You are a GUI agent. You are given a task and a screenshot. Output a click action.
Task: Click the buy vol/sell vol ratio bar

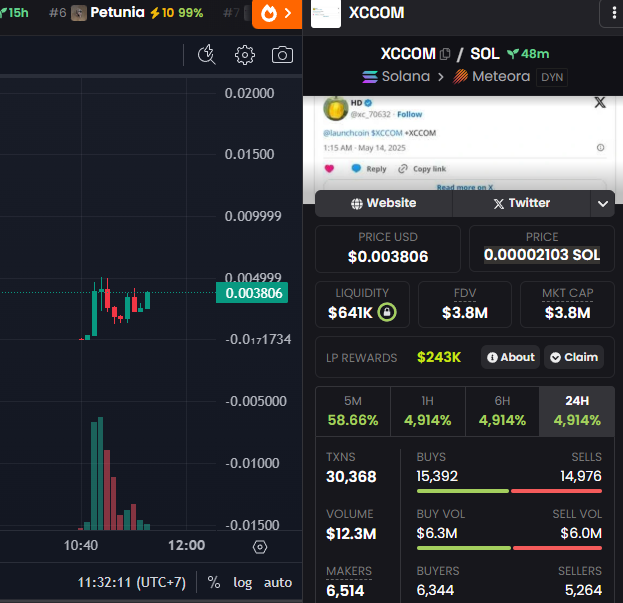point(509,548)
